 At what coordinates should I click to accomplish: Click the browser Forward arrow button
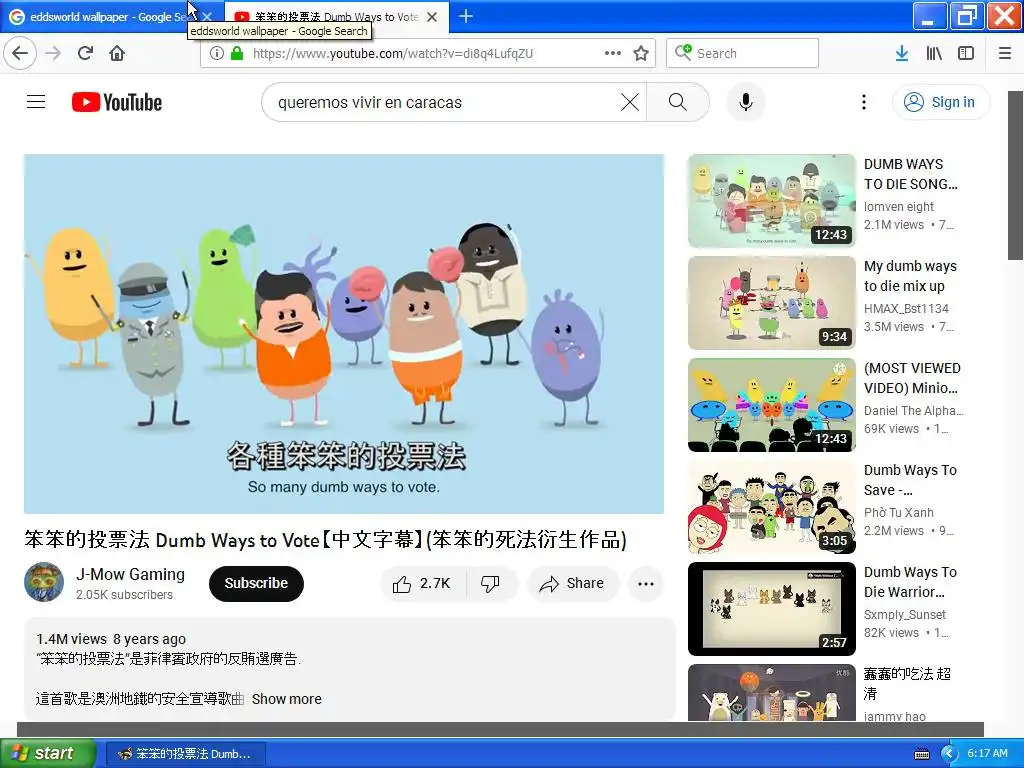[53, 53]
